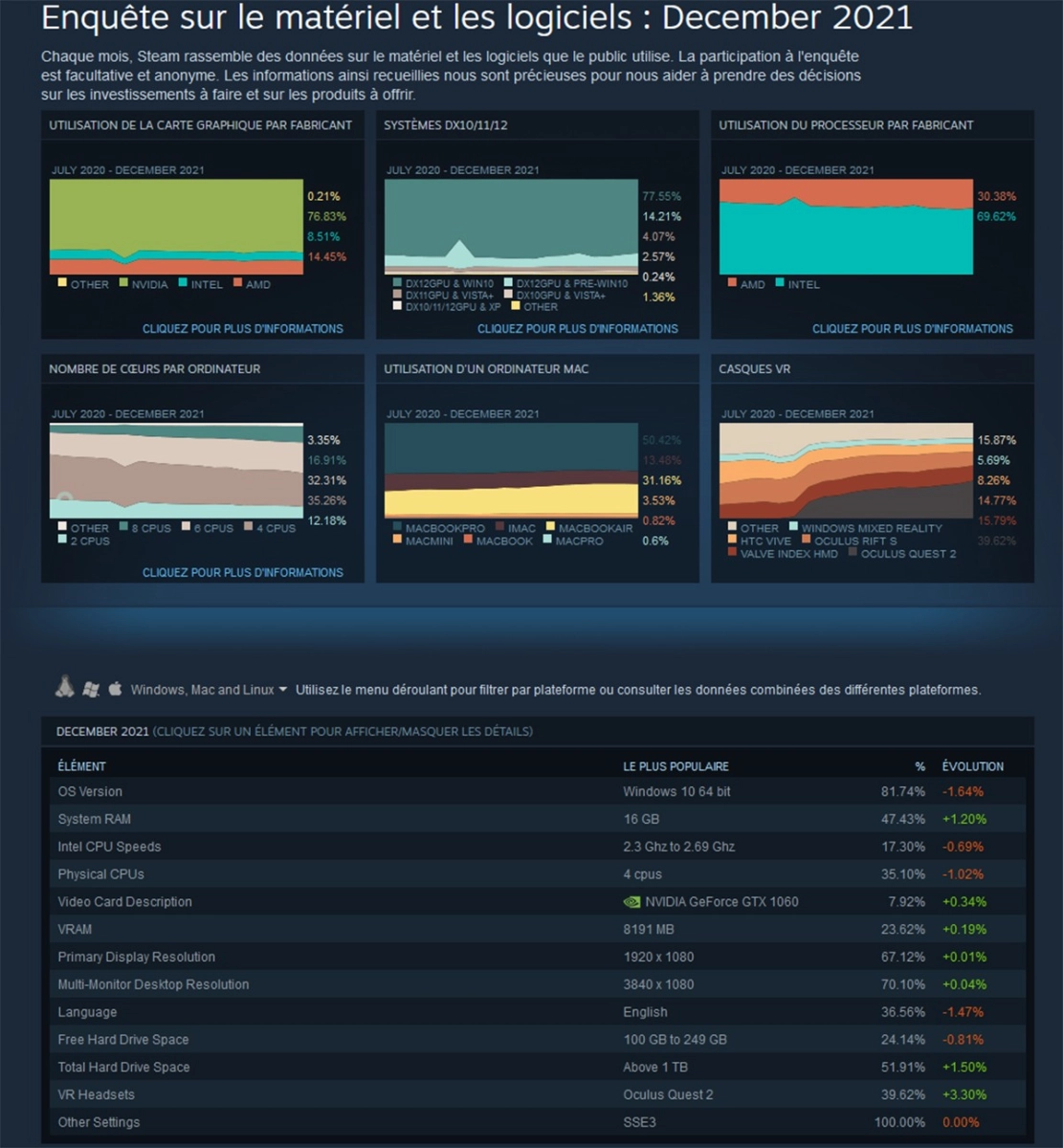Click the Nombre de cœurs par ordinateur chart
1063x1148 pixels.
tap(176, 471)
